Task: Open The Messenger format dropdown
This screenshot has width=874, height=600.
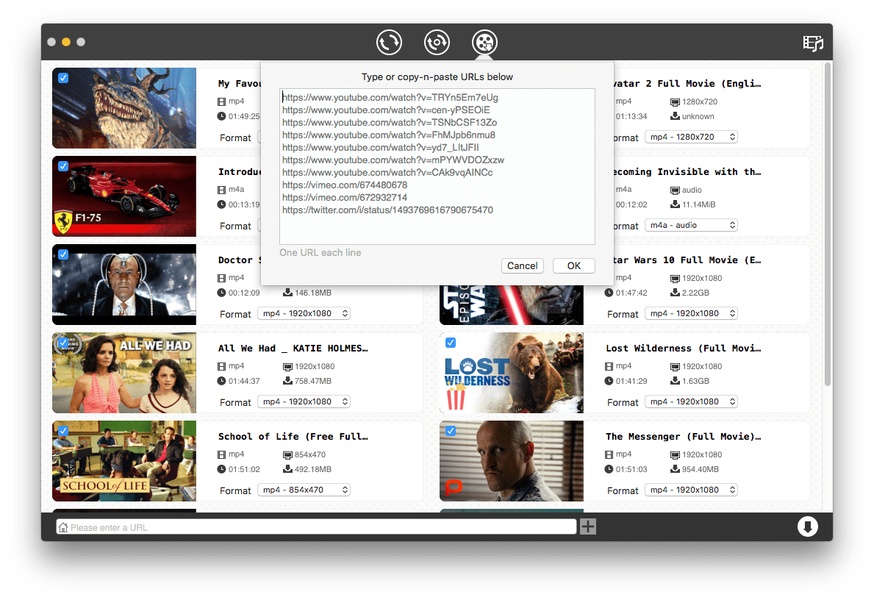Action: point(691,489)
